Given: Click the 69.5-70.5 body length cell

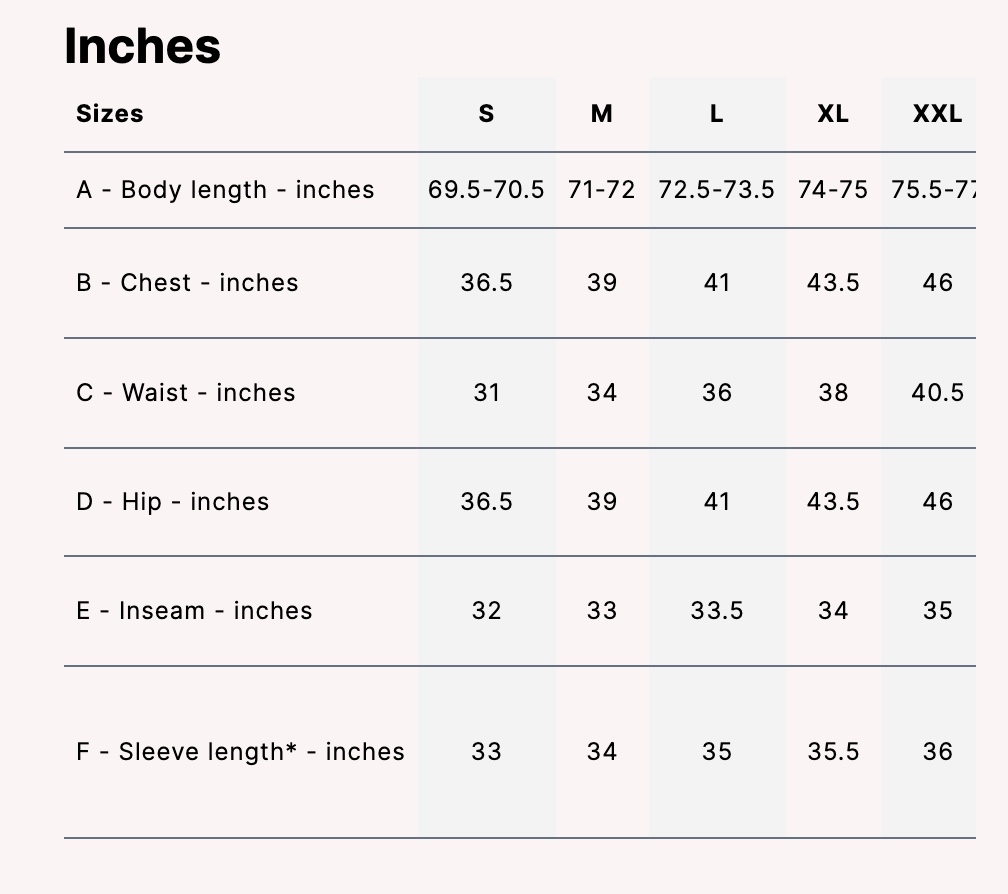Looking at the screenshot, I should tap(486, 190).
